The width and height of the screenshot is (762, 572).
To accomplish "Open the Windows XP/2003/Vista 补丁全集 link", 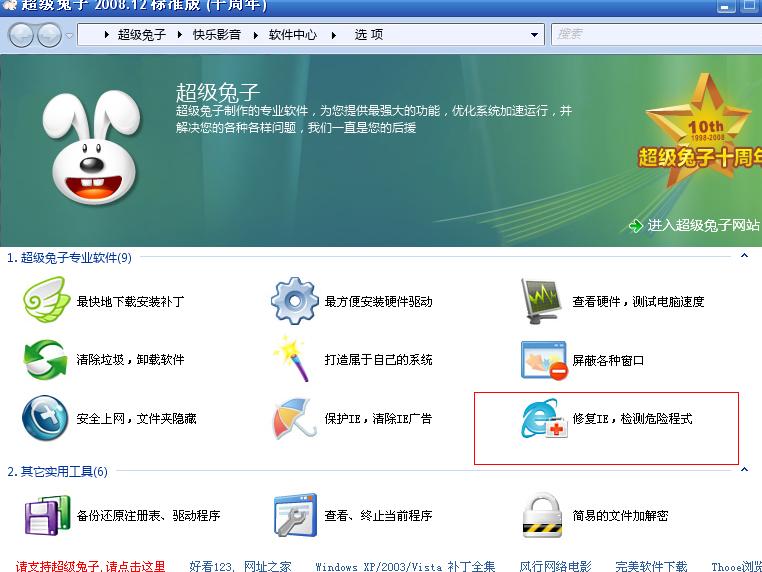I will (405, 566).
